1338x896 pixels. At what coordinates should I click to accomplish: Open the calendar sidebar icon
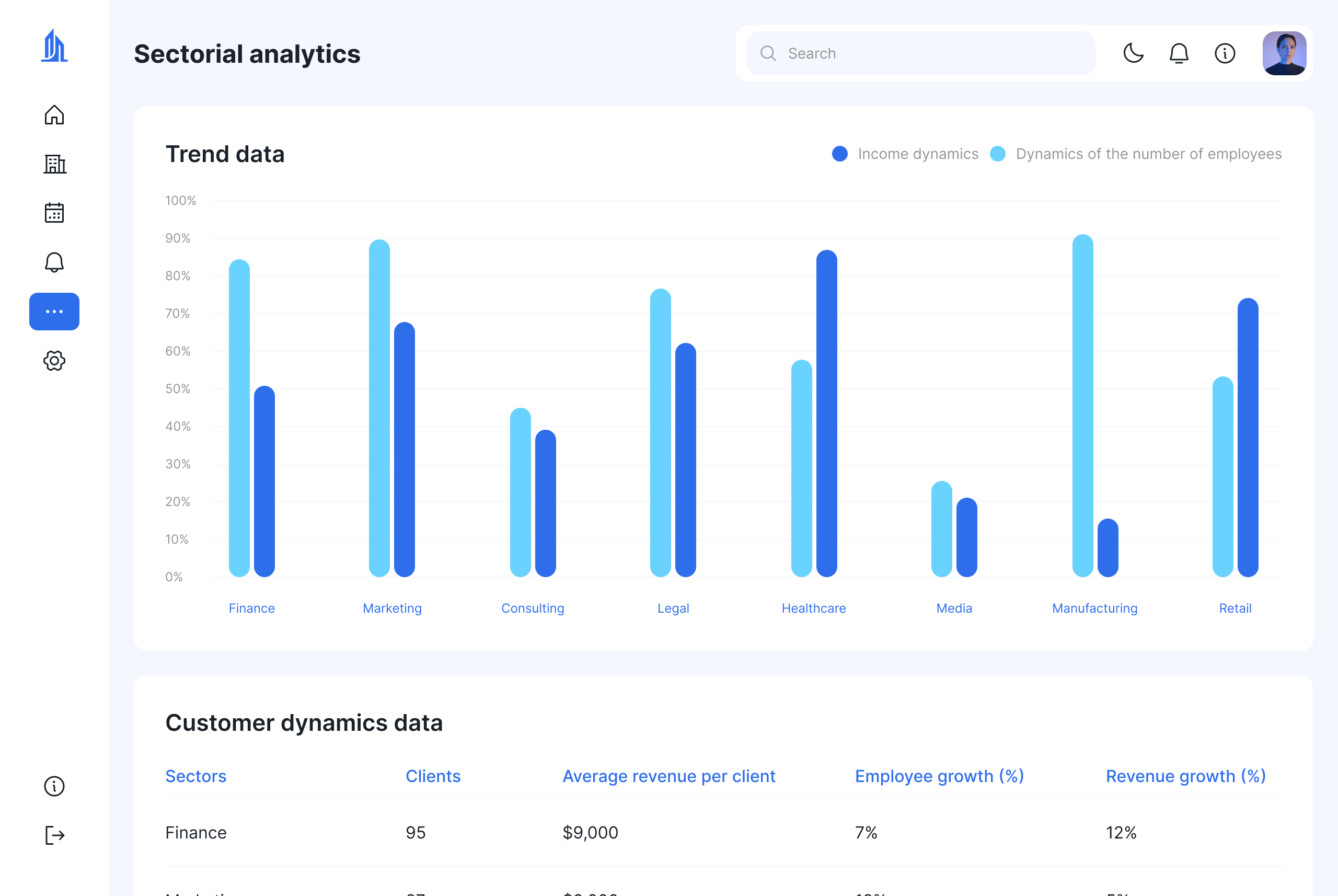click(54, 213)
